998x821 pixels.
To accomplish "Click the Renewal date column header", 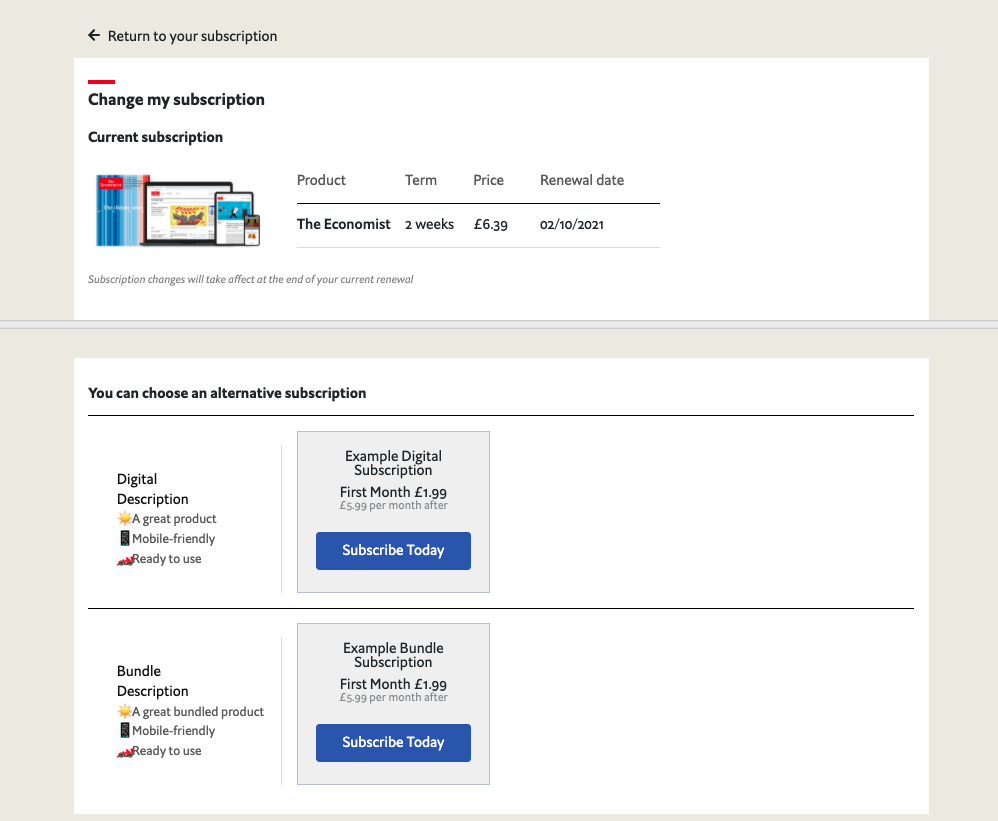I will (582, 180).
